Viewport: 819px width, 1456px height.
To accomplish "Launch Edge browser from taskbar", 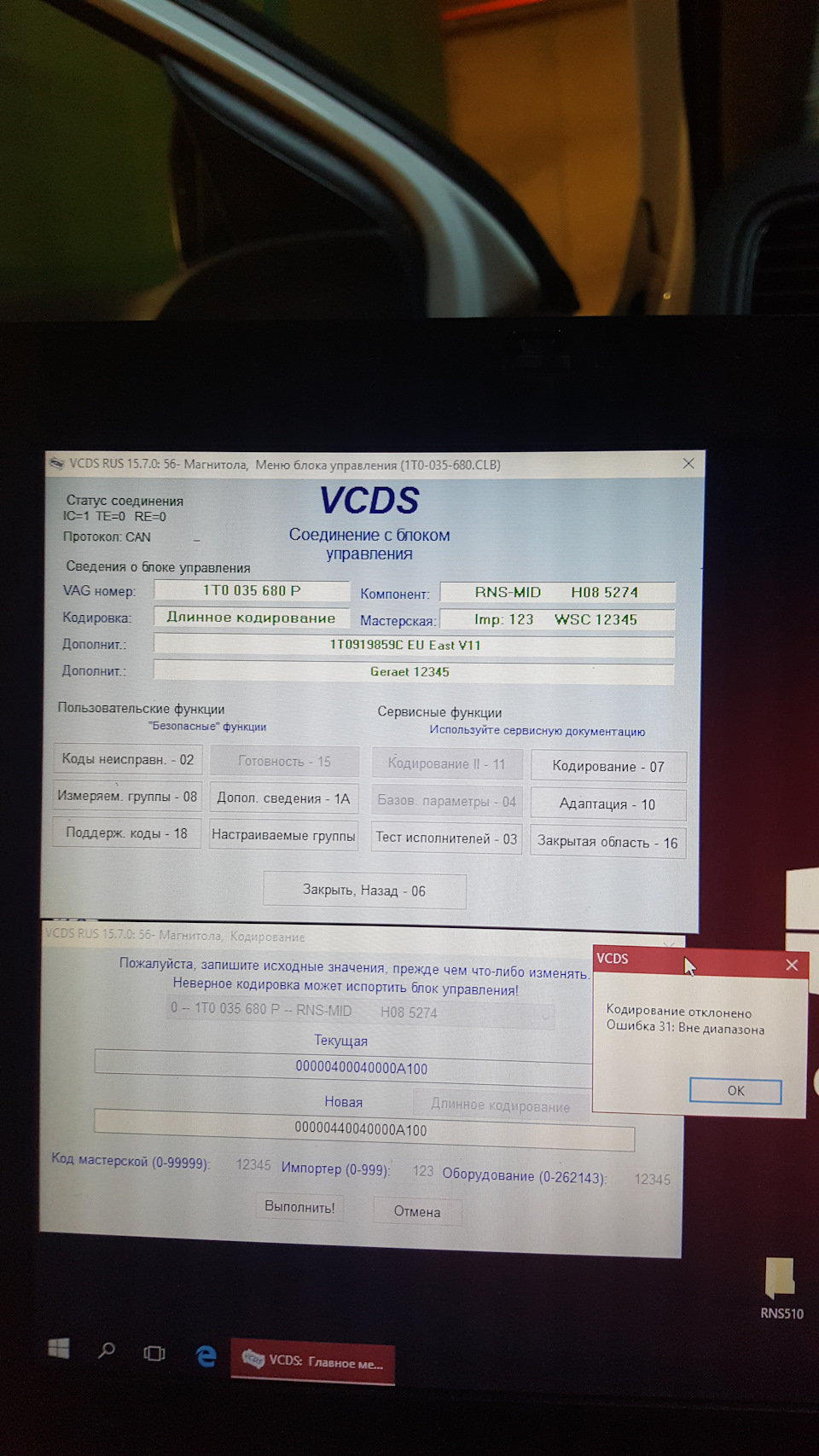I will click(206, 1355).
